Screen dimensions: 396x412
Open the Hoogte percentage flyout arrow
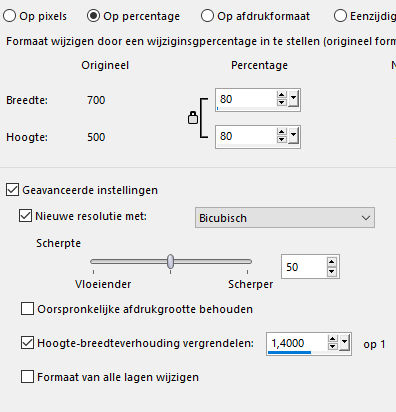[293, 136]
